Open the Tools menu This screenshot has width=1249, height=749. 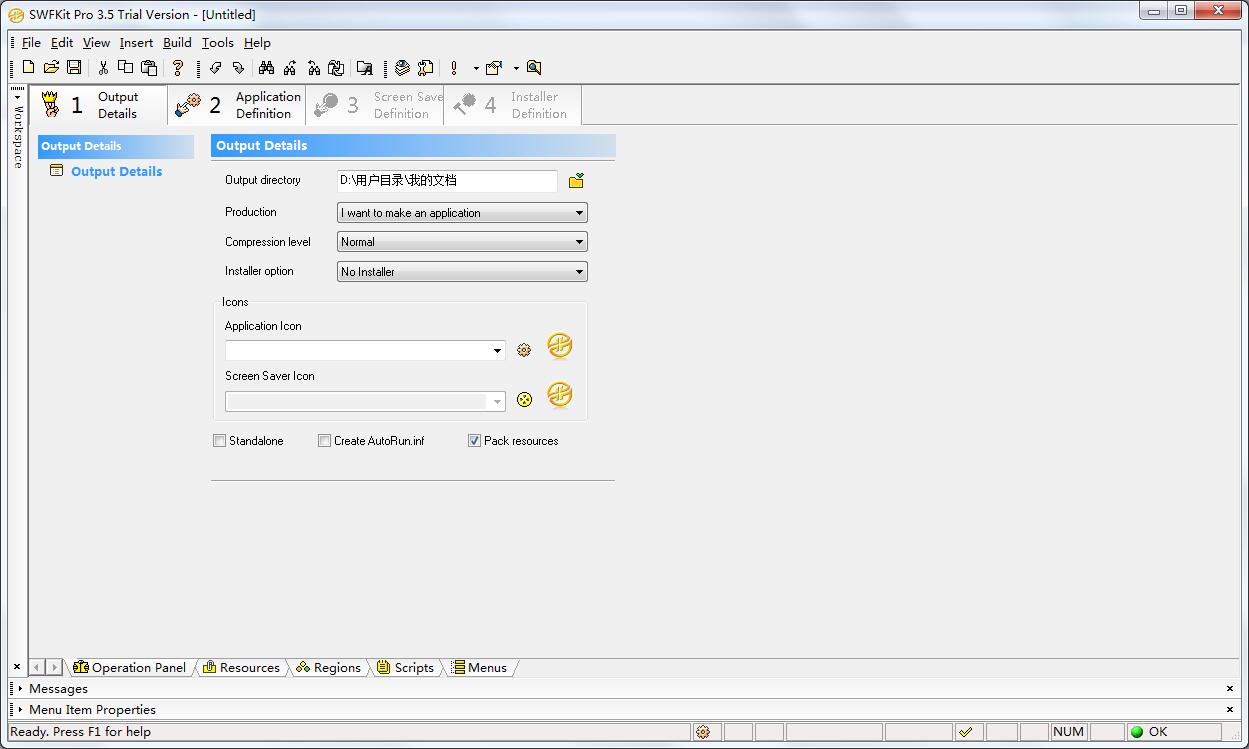click(217, 43)
